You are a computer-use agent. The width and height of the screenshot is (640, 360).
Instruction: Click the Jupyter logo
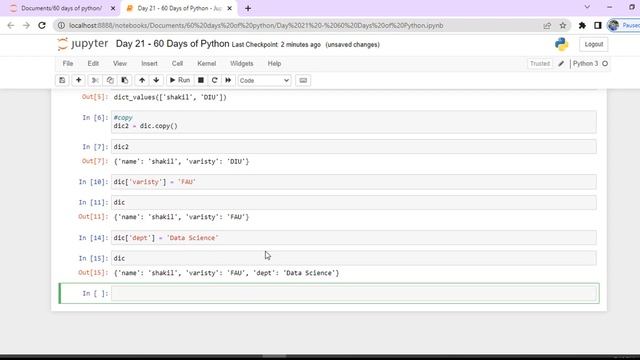(x=83, y=44)
